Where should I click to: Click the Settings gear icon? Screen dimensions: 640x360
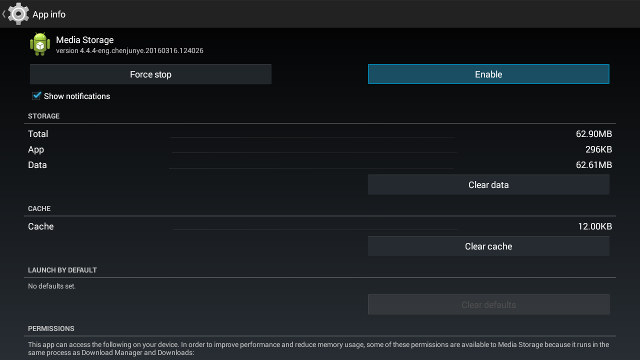point(18,14)
